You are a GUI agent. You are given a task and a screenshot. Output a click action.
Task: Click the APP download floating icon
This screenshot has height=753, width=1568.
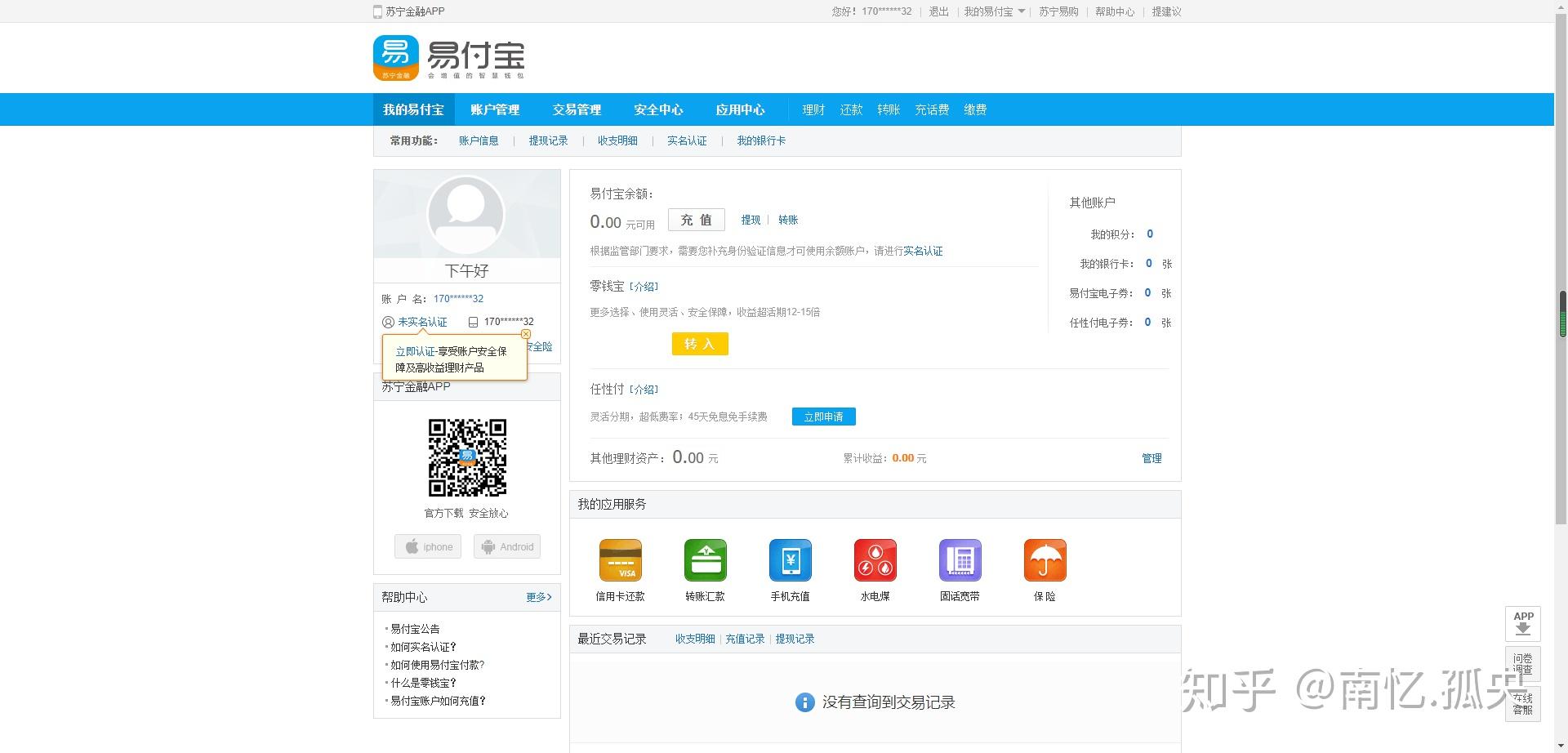[1523, 624]
